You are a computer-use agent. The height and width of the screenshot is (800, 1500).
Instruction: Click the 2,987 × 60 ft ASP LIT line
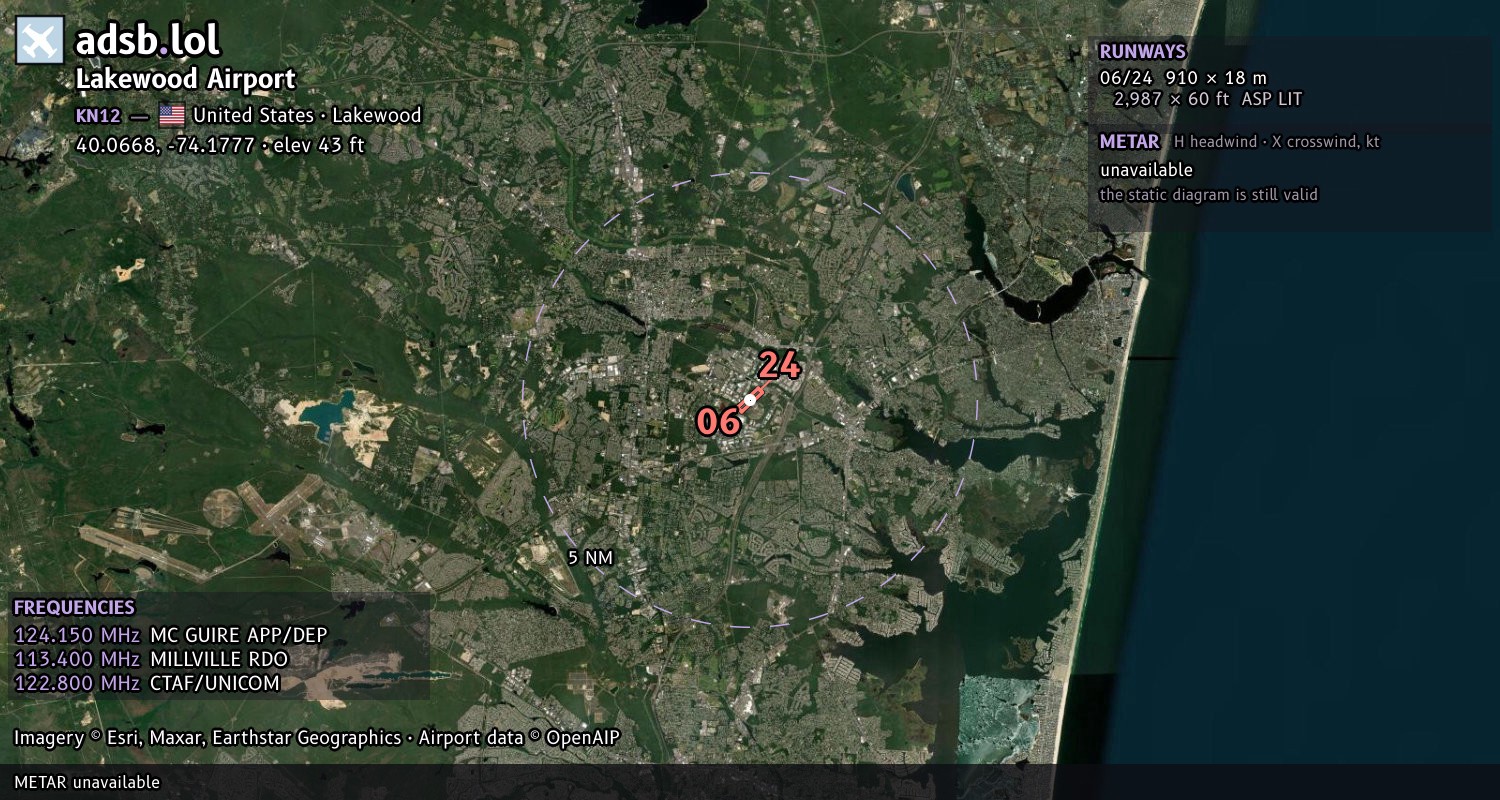[x=1208, y=99]
